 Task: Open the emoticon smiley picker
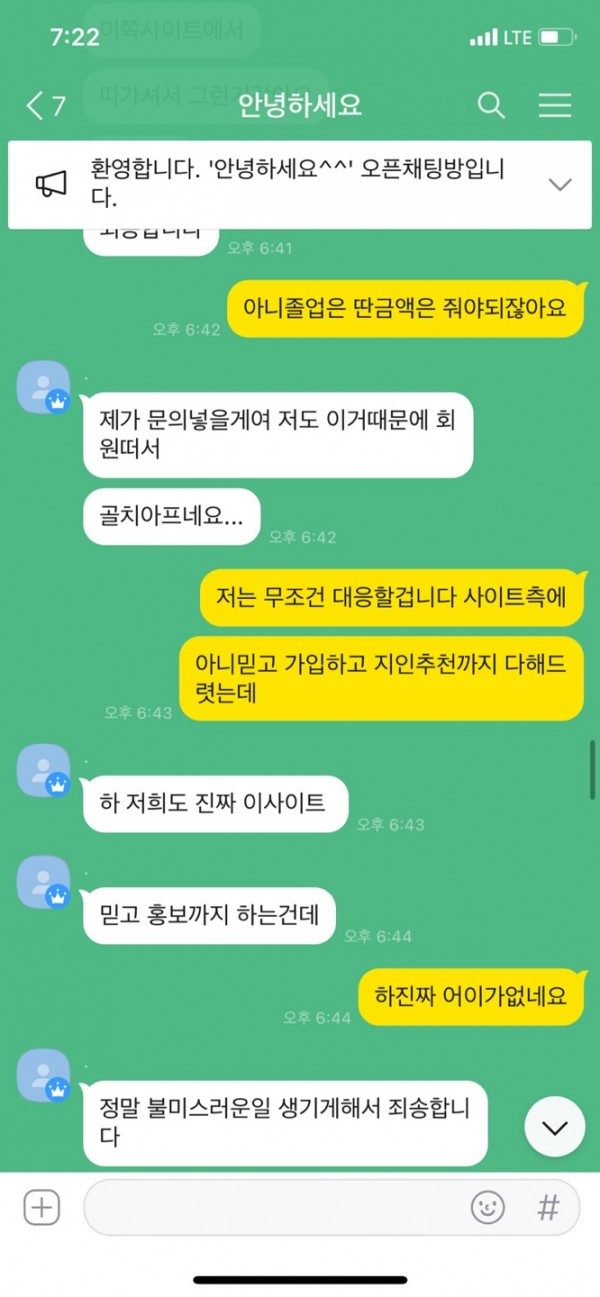[488, 1207]
